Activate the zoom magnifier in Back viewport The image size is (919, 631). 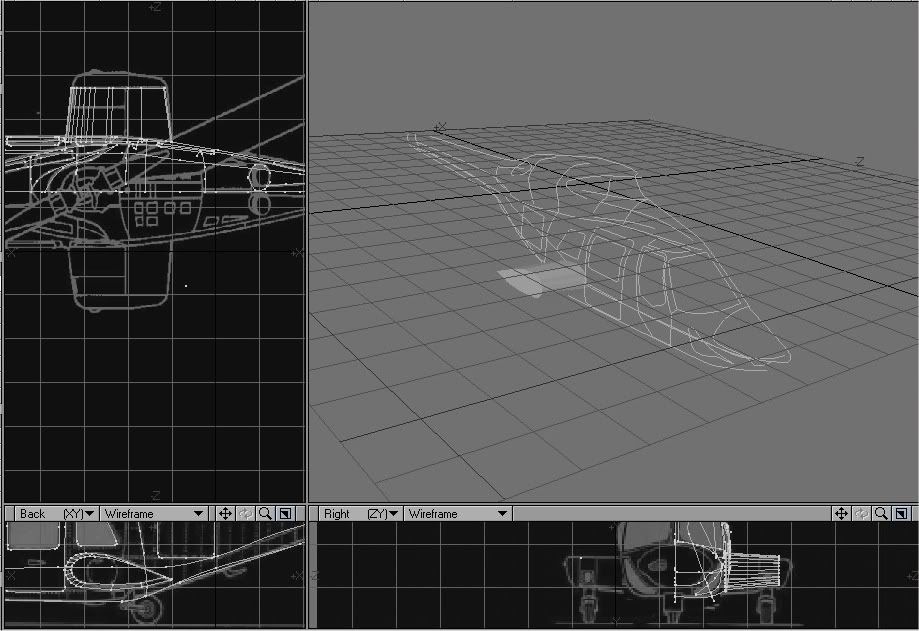(265, 513)
